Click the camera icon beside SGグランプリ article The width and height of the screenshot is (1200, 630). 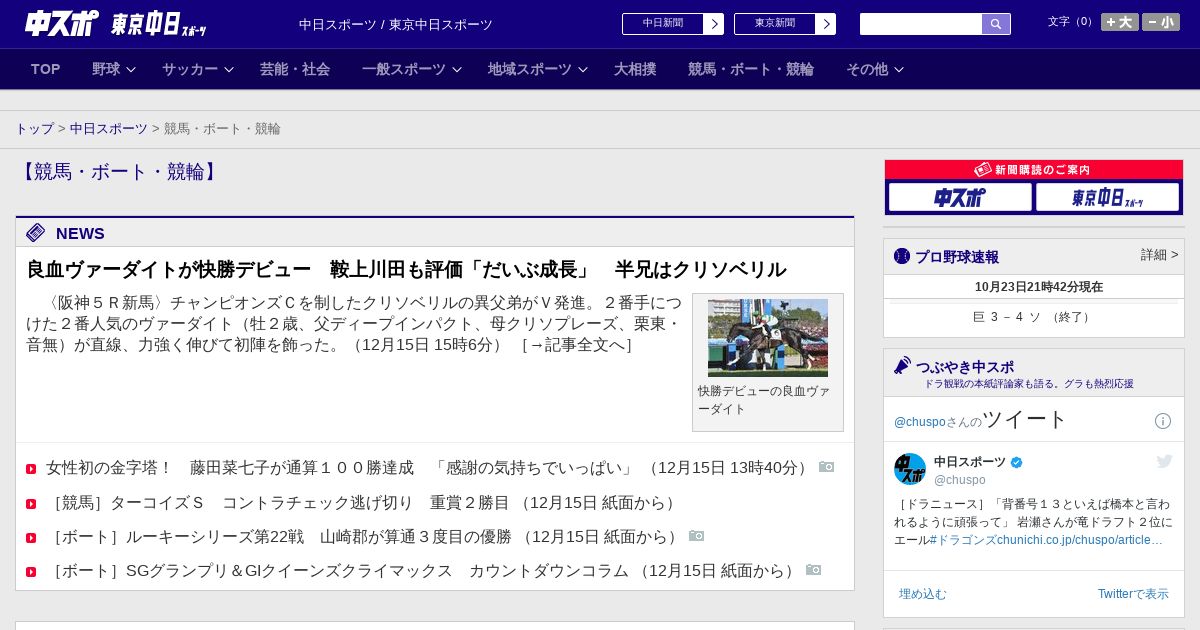coord(814,570)
